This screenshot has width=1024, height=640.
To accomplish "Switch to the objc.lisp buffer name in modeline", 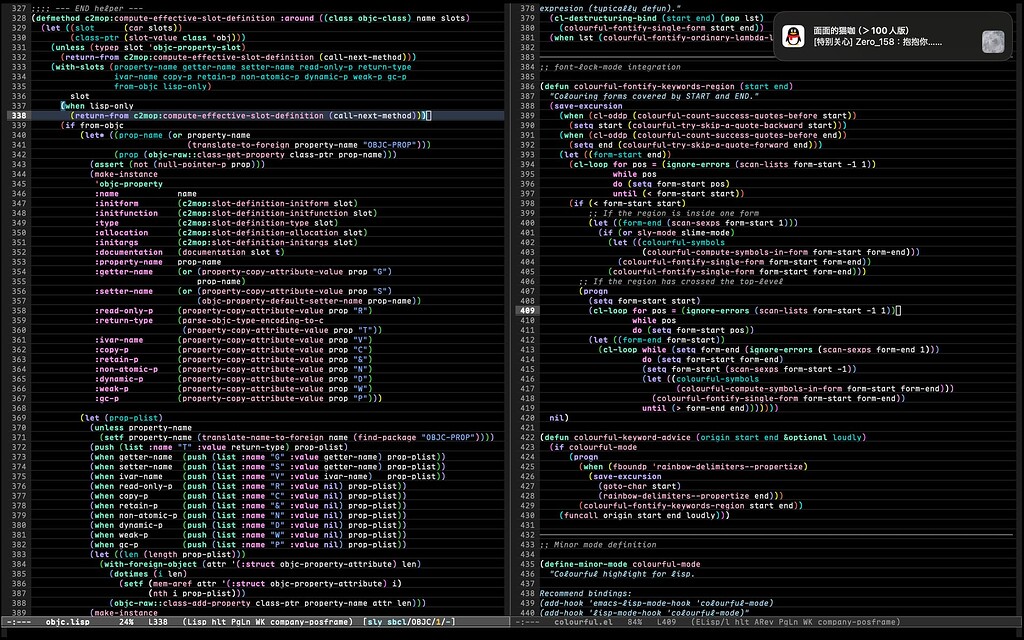I will pos(66,621).
